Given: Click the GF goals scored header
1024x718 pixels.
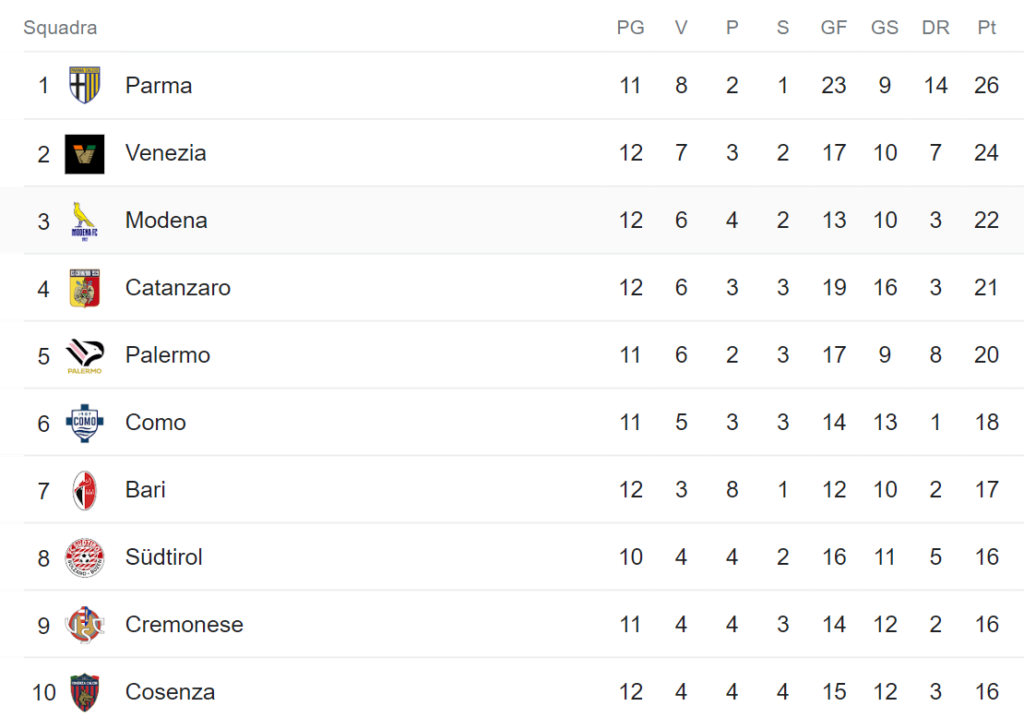Looking at the screenshot, I should click(833, 27).
